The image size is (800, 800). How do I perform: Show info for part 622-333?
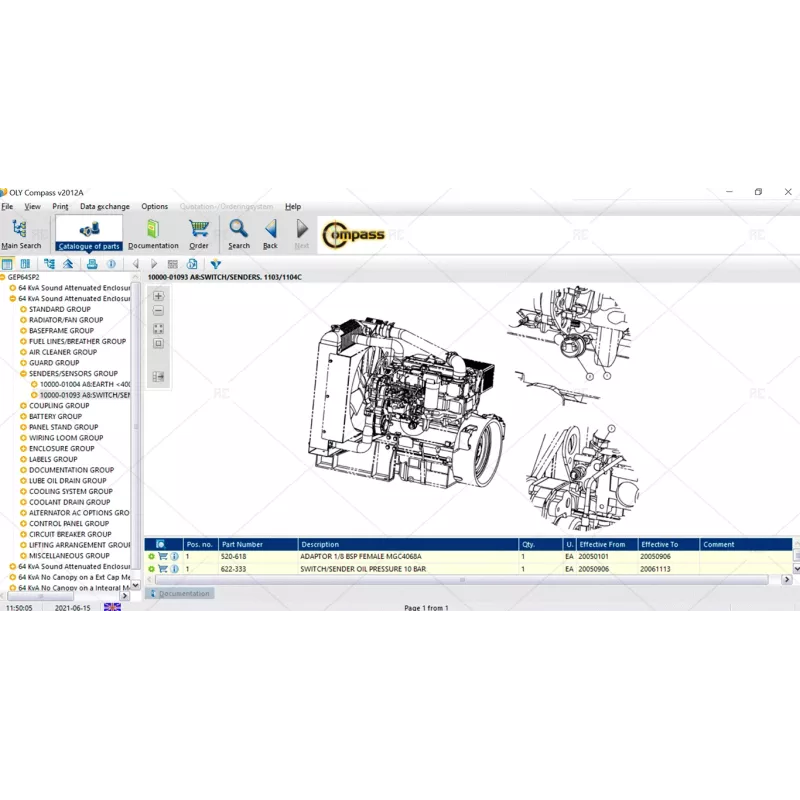174,569
